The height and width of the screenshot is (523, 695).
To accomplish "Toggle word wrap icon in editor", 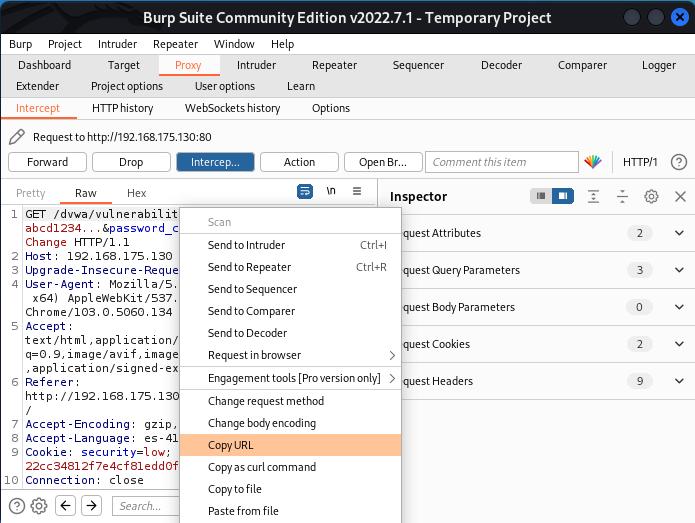I will coord(305,191).
